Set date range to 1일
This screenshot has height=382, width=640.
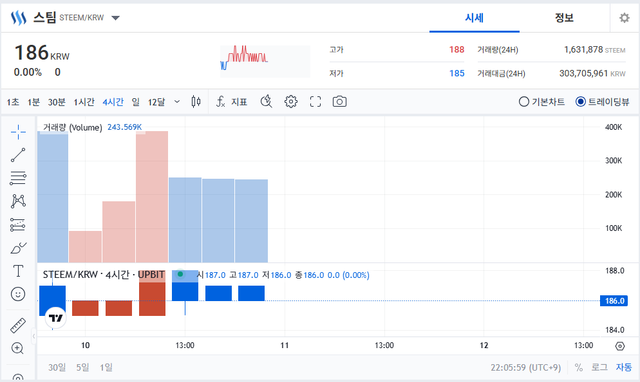pos(106,367)
